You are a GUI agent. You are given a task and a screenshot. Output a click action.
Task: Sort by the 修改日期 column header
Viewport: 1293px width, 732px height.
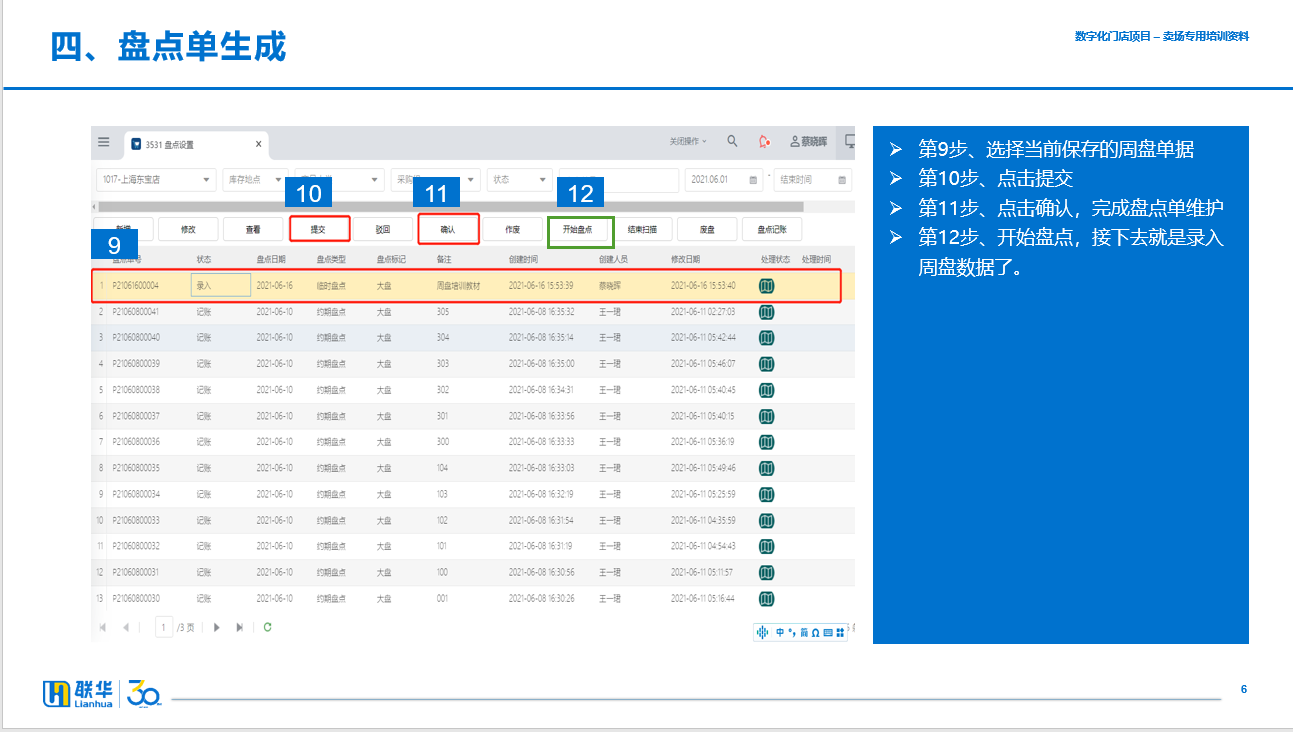686,259
